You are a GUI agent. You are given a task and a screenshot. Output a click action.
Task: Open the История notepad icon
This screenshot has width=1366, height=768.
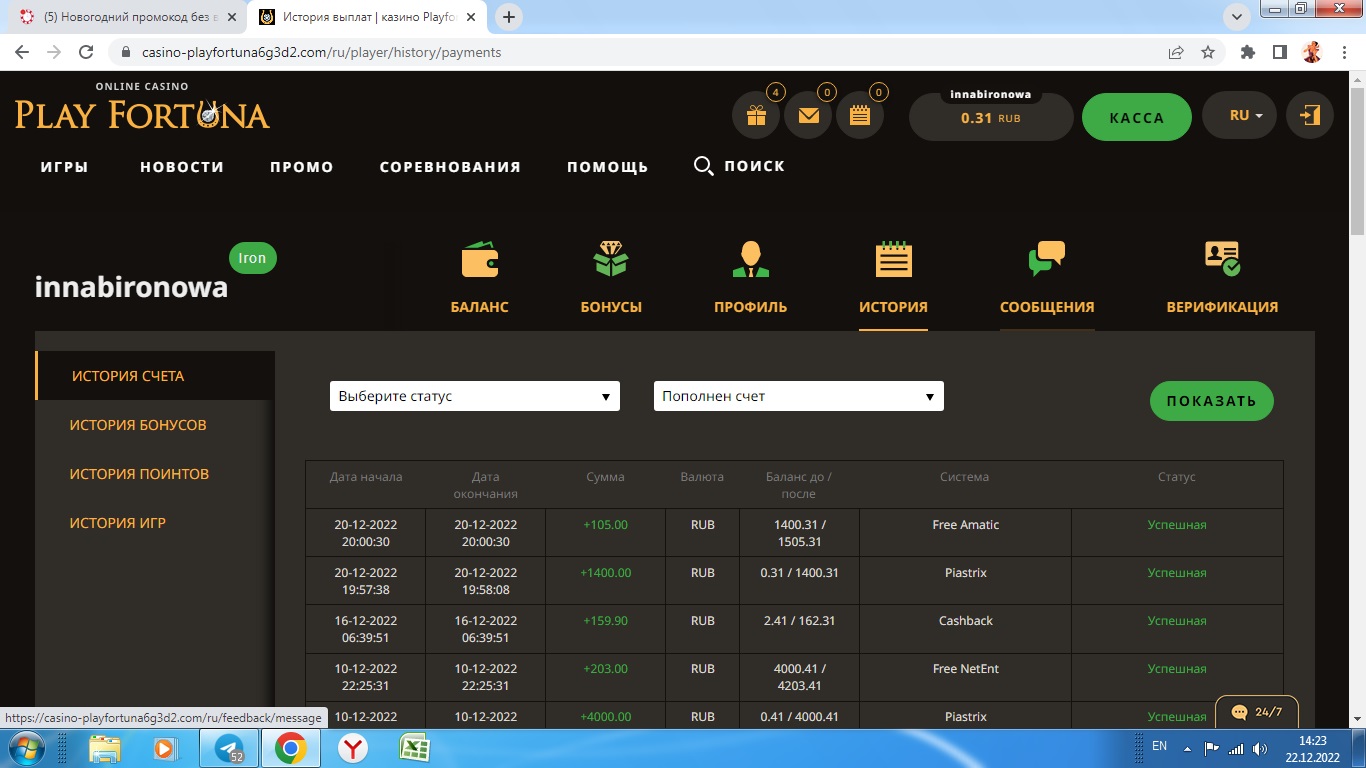893,259
